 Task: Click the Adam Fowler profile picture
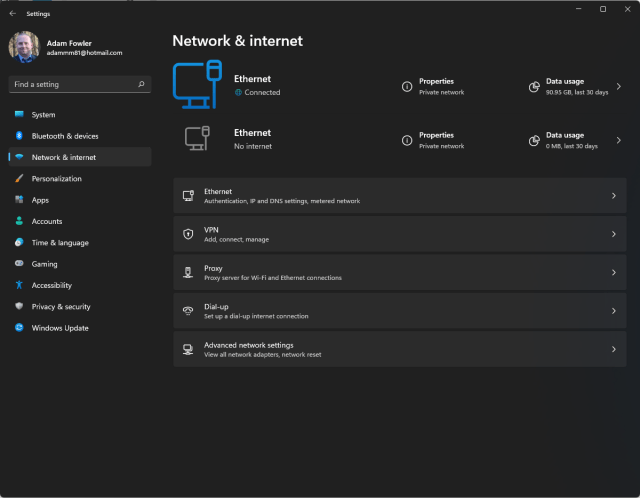click(x=24, y=47)
